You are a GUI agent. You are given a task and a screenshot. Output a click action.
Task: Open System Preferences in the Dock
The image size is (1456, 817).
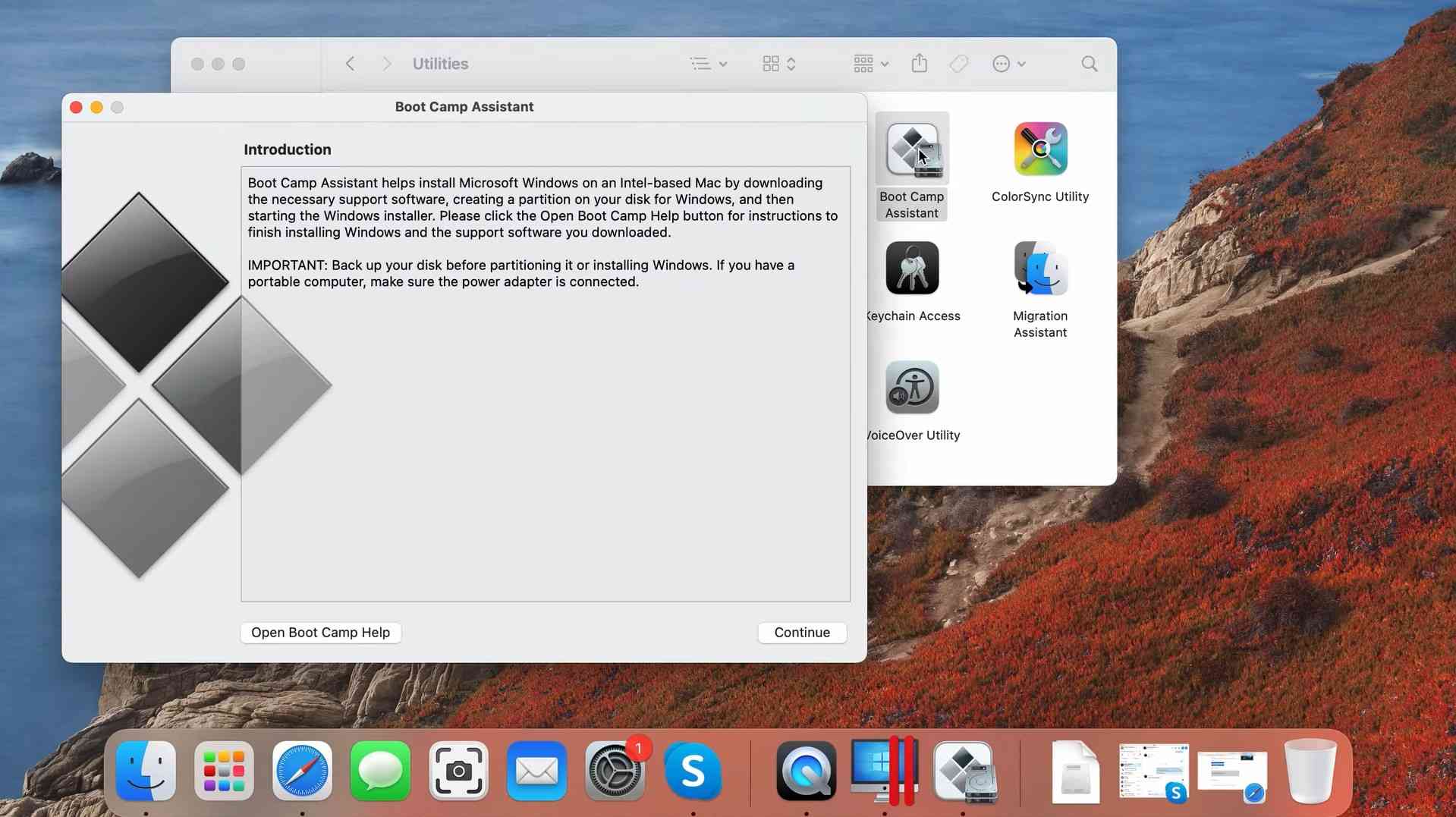[615, 771]
